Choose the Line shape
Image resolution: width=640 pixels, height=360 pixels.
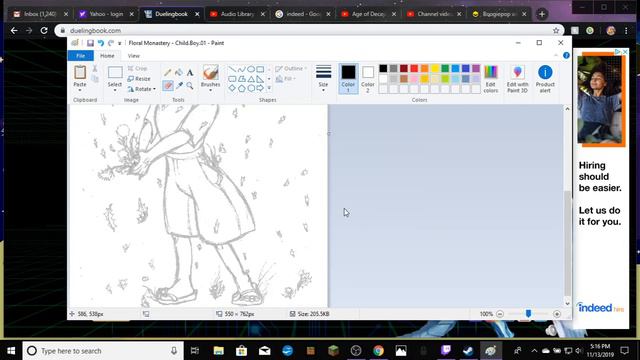(x=232, y=69)
